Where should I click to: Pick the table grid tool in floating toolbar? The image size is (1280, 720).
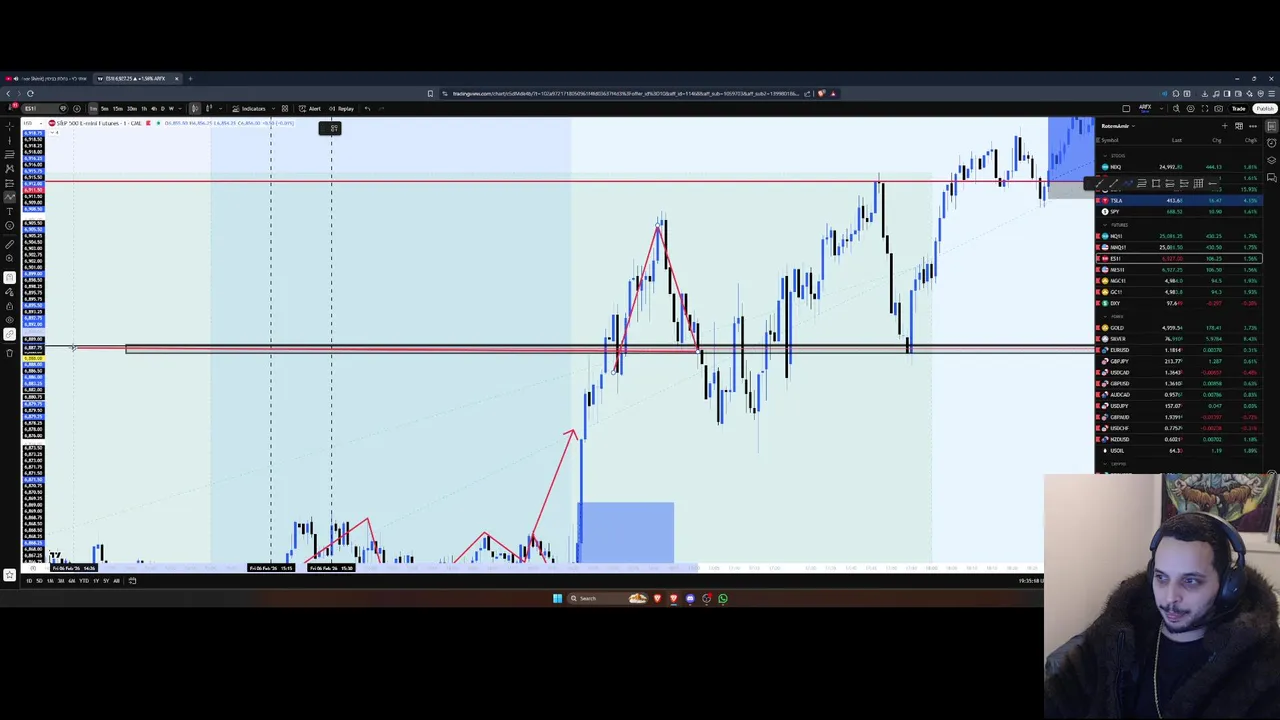[1198, 183]
